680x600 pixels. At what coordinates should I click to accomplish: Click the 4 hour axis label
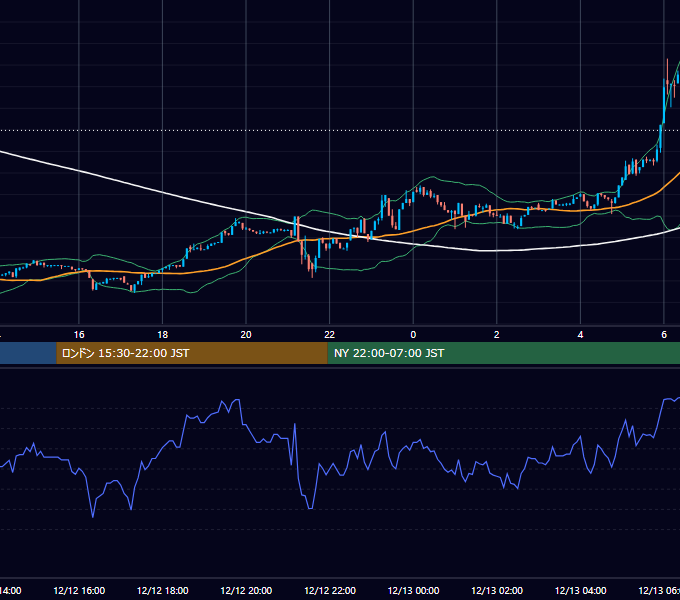[580, 335]
